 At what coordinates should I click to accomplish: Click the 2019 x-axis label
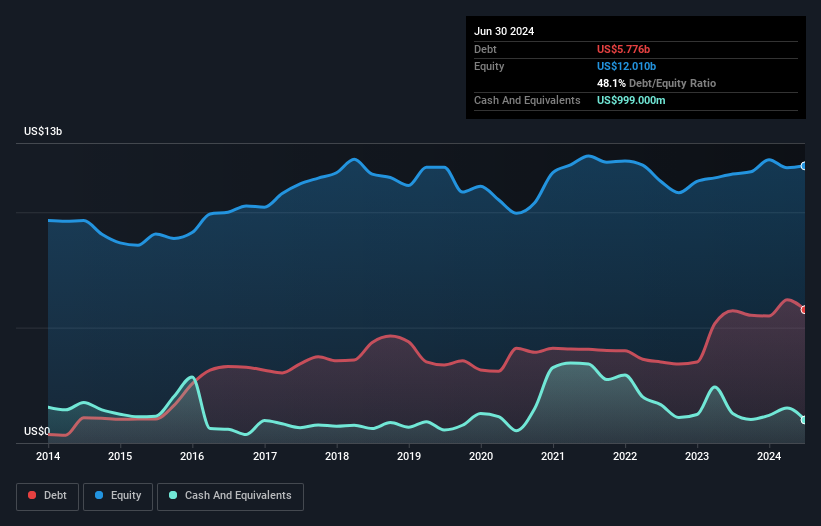point(409,456)
